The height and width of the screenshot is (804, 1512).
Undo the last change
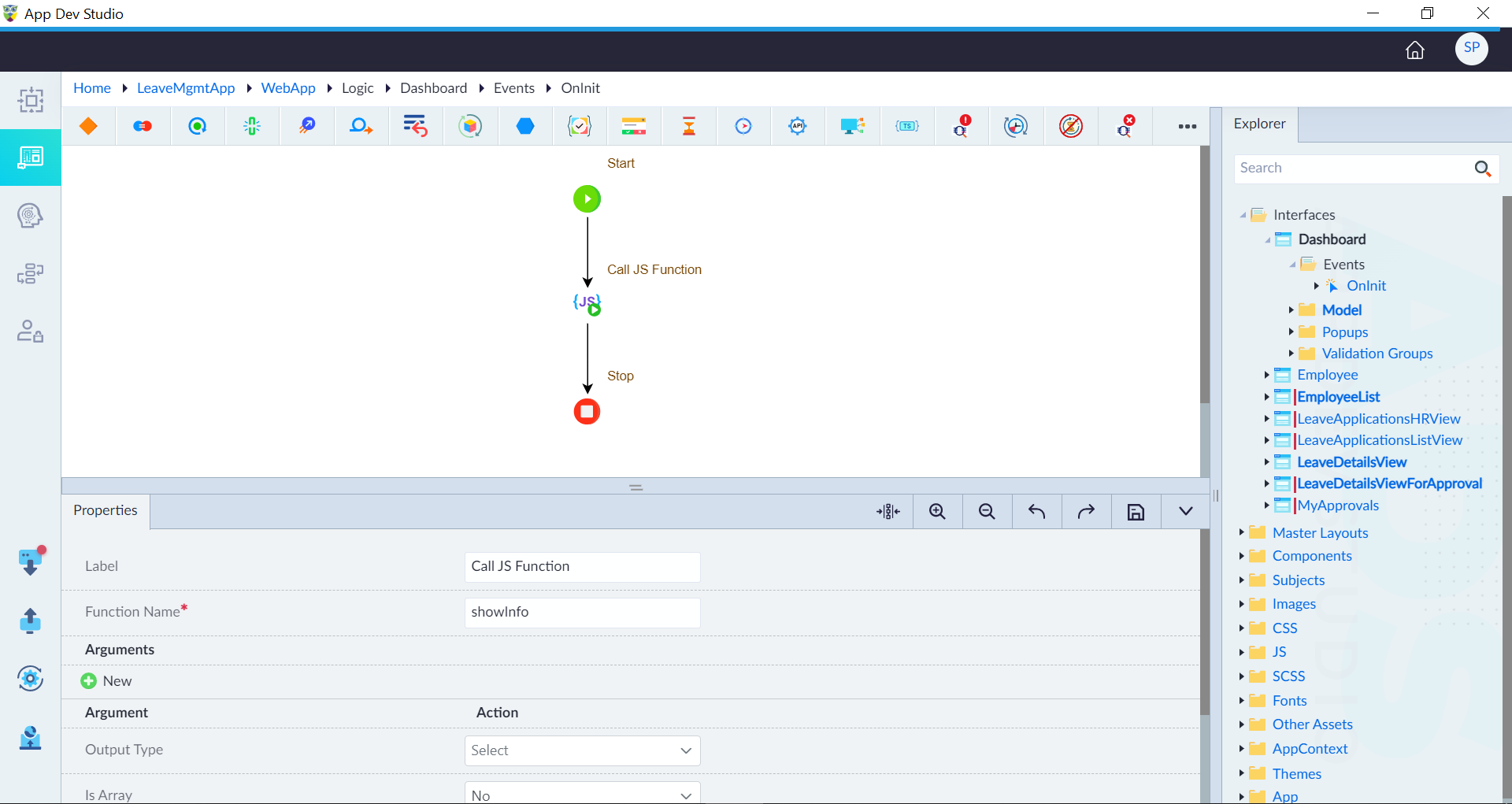1036,512
